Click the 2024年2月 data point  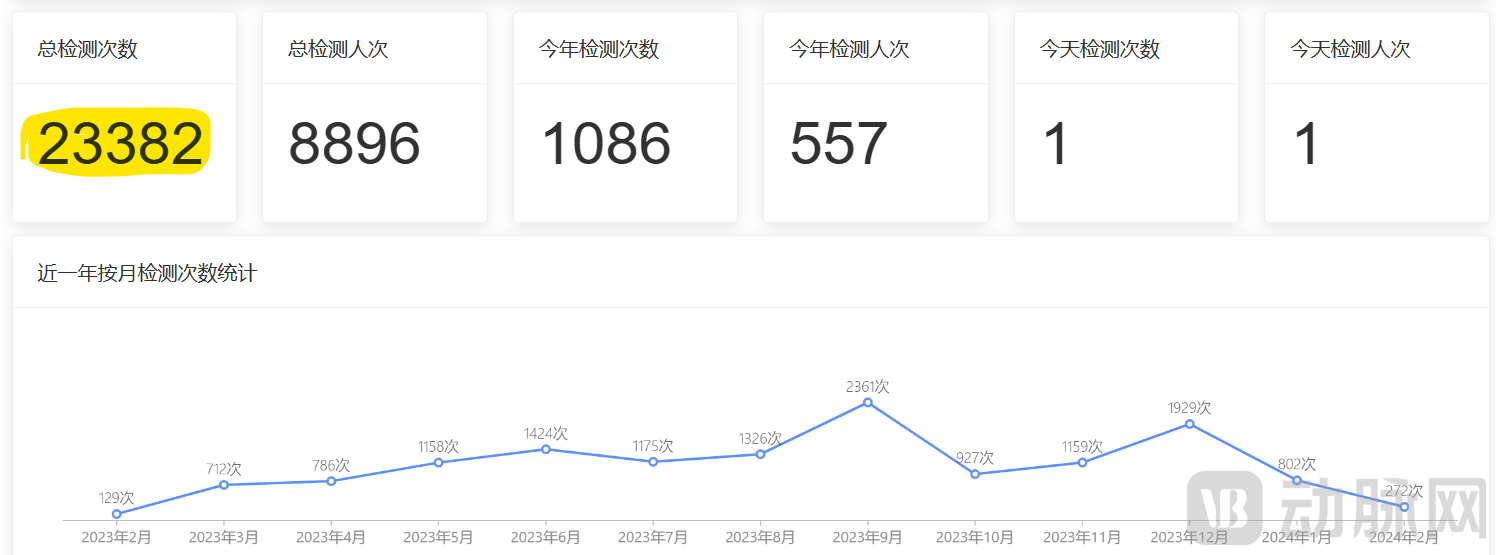pyautogui.click(x=1404, y=507)
